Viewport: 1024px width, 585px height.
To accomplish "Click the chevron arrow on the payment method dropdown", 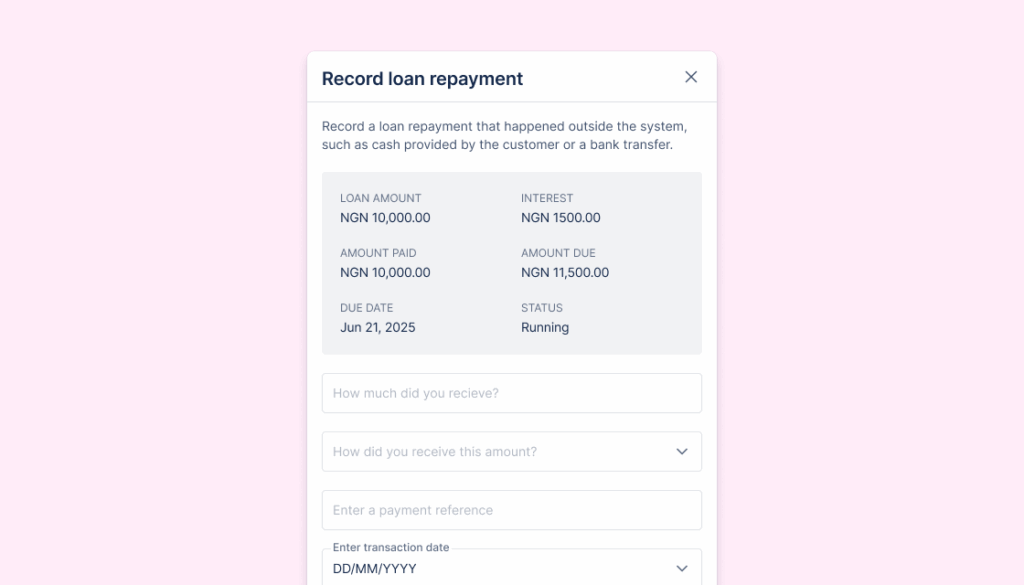I will 682,452.
